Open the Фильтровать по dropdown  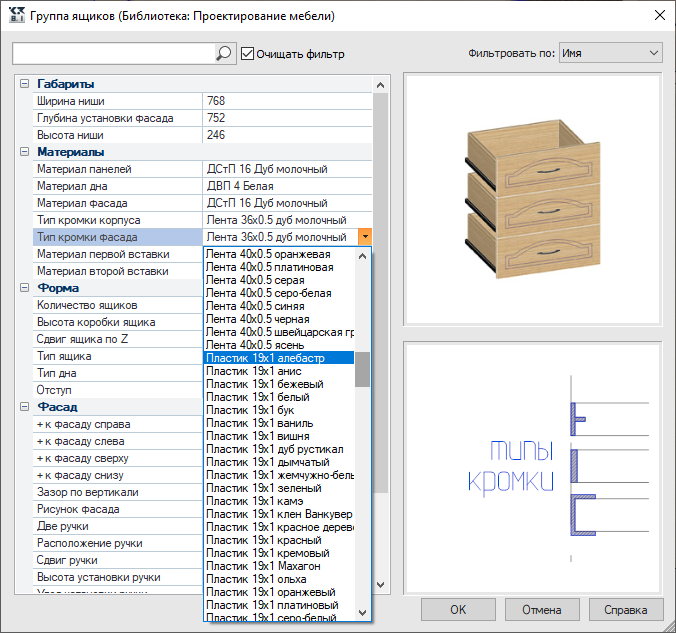(610, 53)
